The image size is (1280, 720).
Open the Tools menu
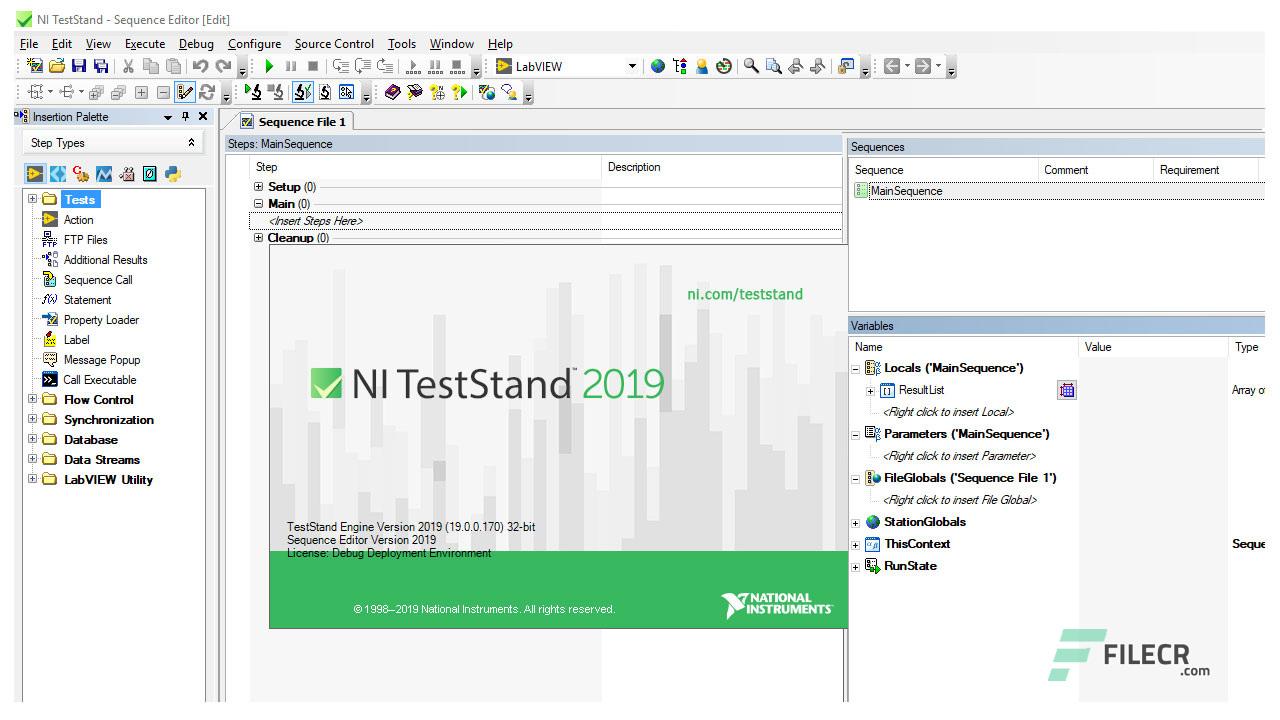(402, 44)
